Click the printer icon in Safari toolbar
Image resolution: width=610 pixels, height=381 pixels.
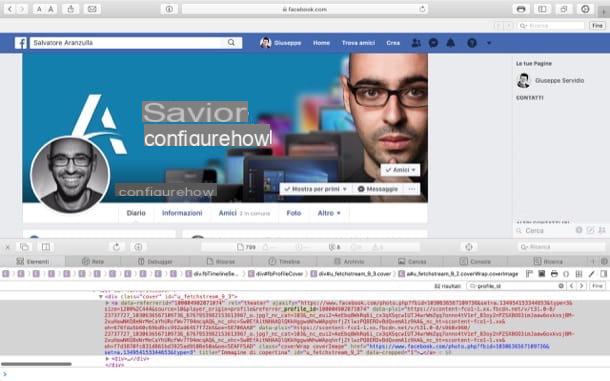(x=521, y=9)
